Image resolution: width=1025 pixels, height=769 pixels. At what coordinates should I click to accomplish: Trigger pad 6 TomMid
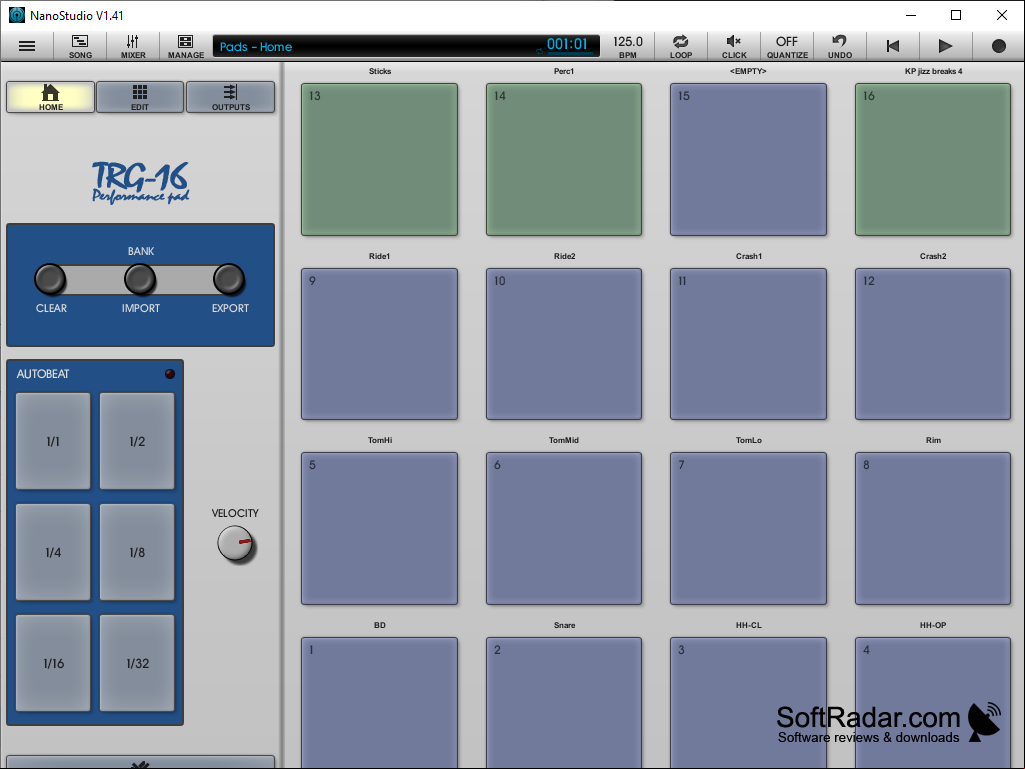coord(564,528)
